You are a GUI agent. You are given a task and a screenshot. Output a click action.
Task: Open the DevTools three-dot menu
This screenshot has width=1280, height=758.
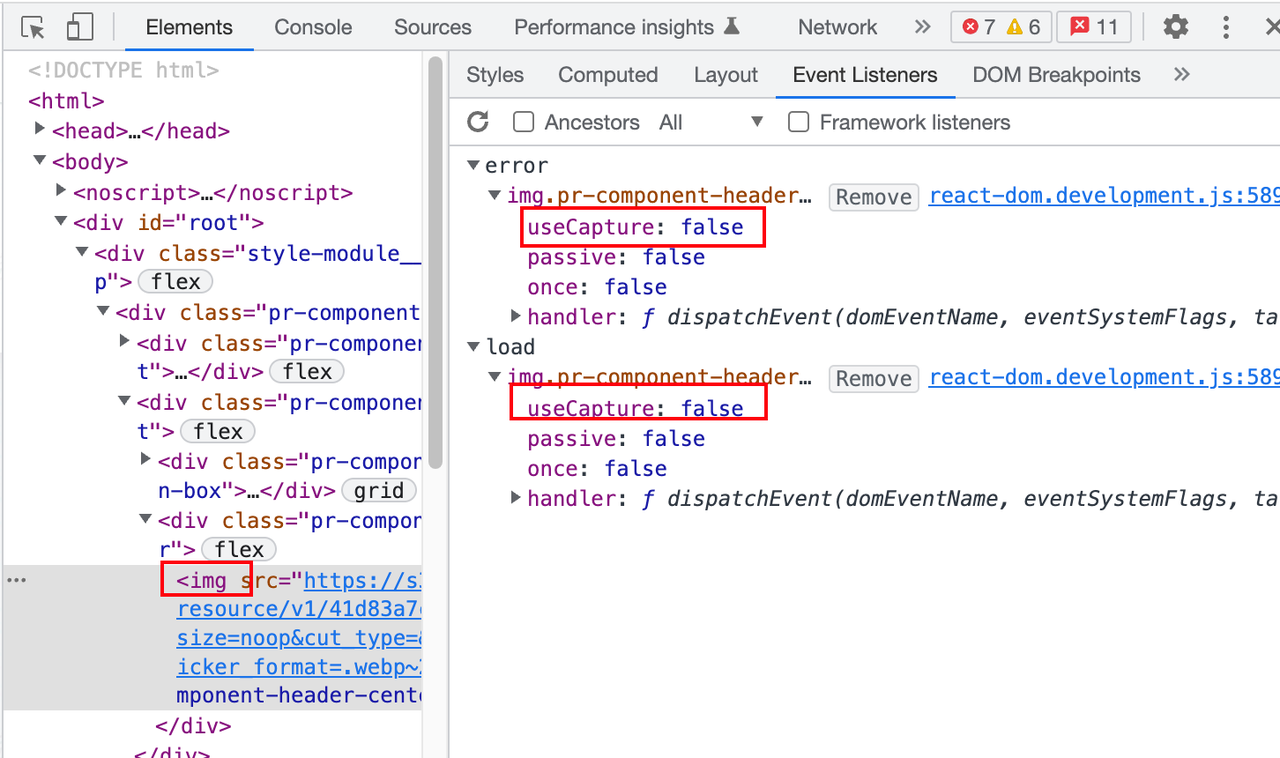pyautogui.click(x=1226, y=27)
